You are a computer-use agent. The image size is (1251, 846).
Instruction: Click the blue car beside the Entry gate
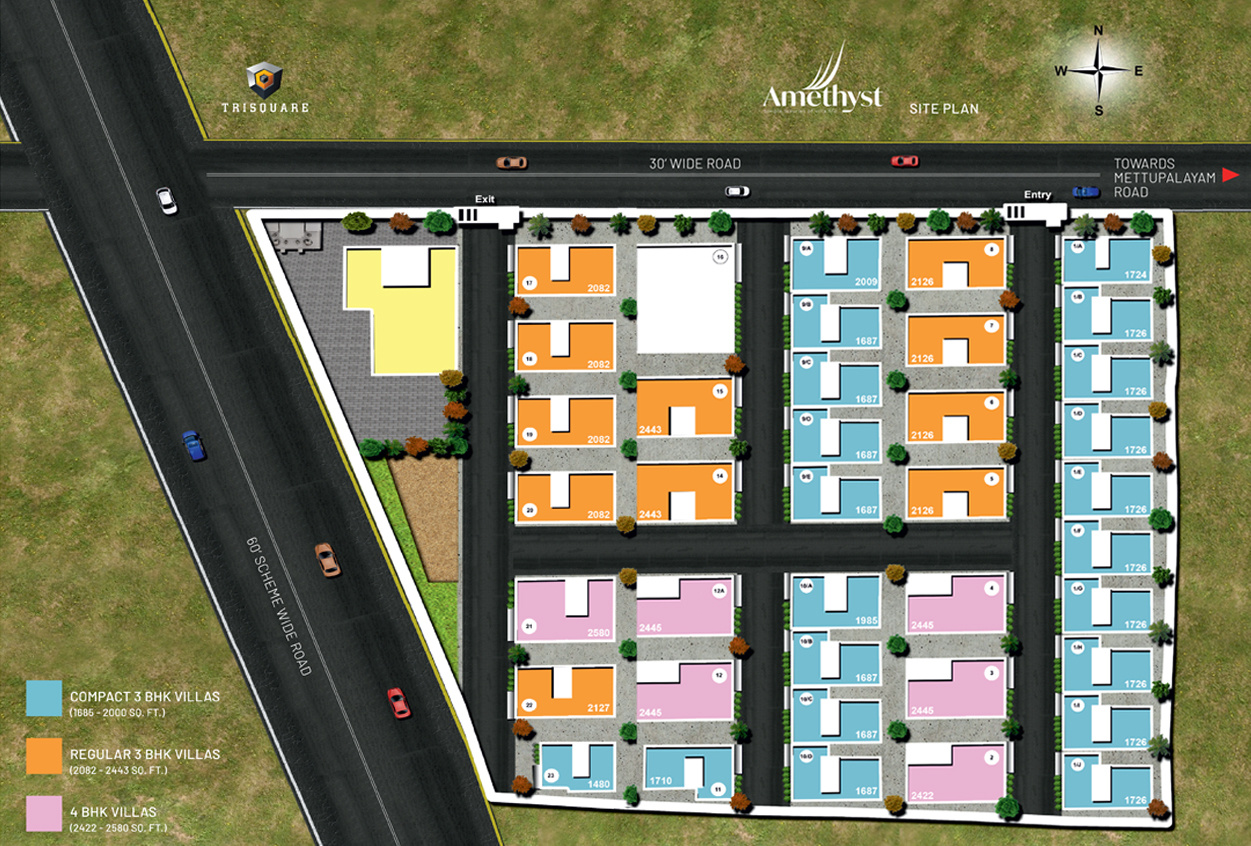(x=1085, y=191)
